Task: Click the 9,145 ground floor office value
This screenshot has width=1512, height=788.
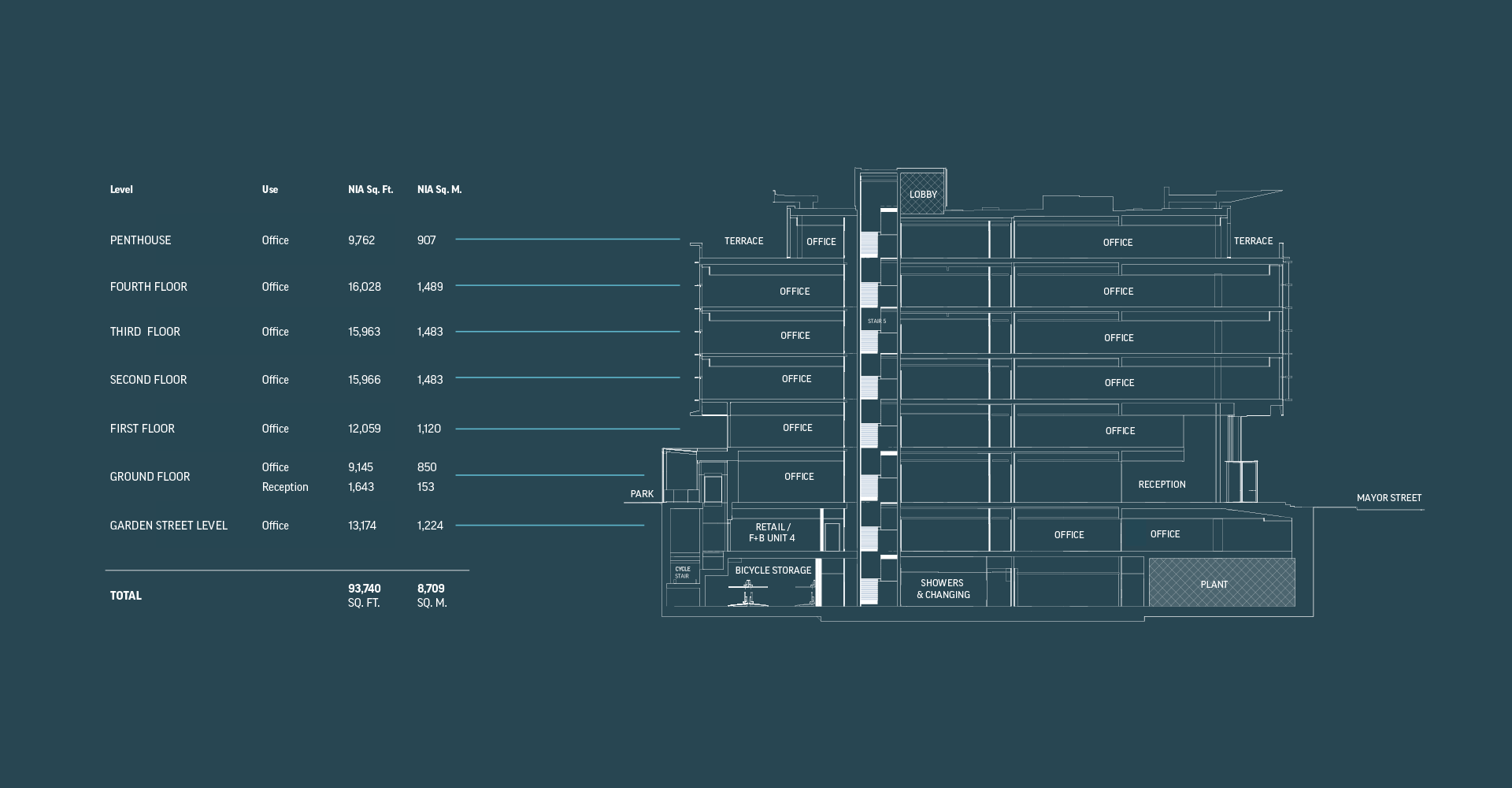Action: pyautogui.click(x=361, y=467)
